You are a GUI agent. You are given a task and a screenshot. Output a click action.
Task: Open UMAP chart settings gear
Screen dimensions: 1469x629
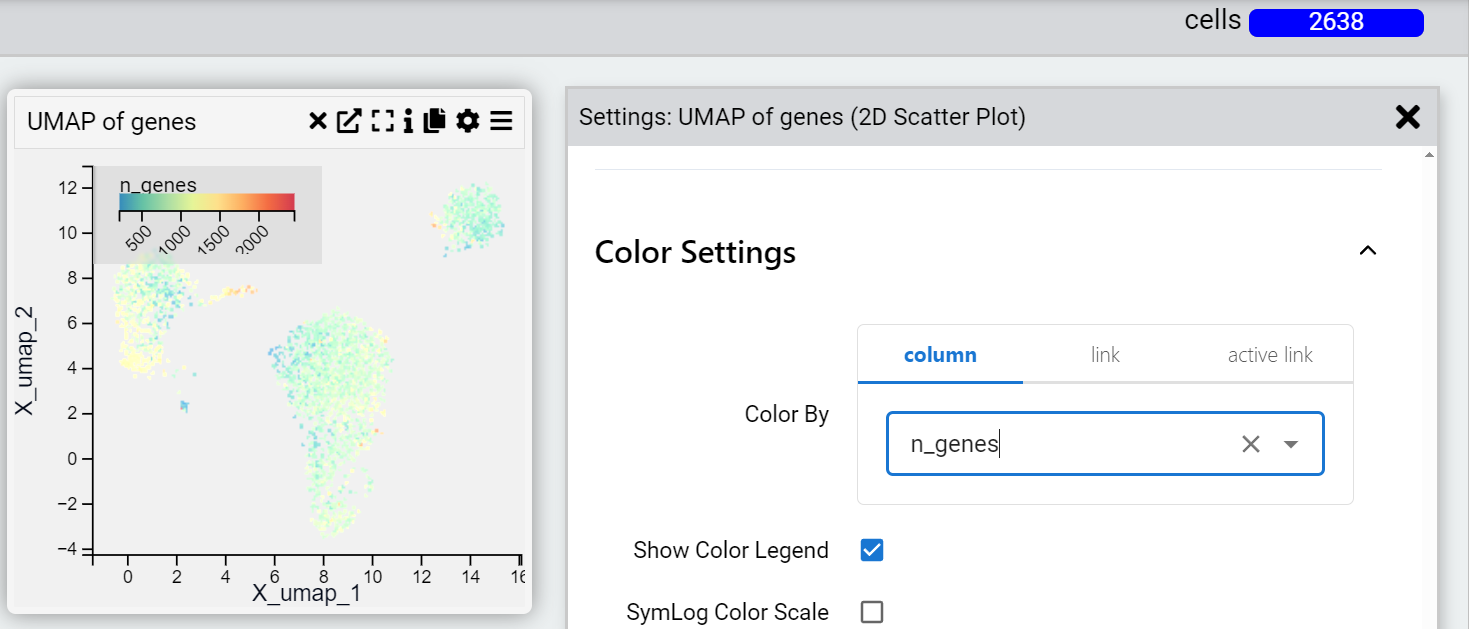467,122
